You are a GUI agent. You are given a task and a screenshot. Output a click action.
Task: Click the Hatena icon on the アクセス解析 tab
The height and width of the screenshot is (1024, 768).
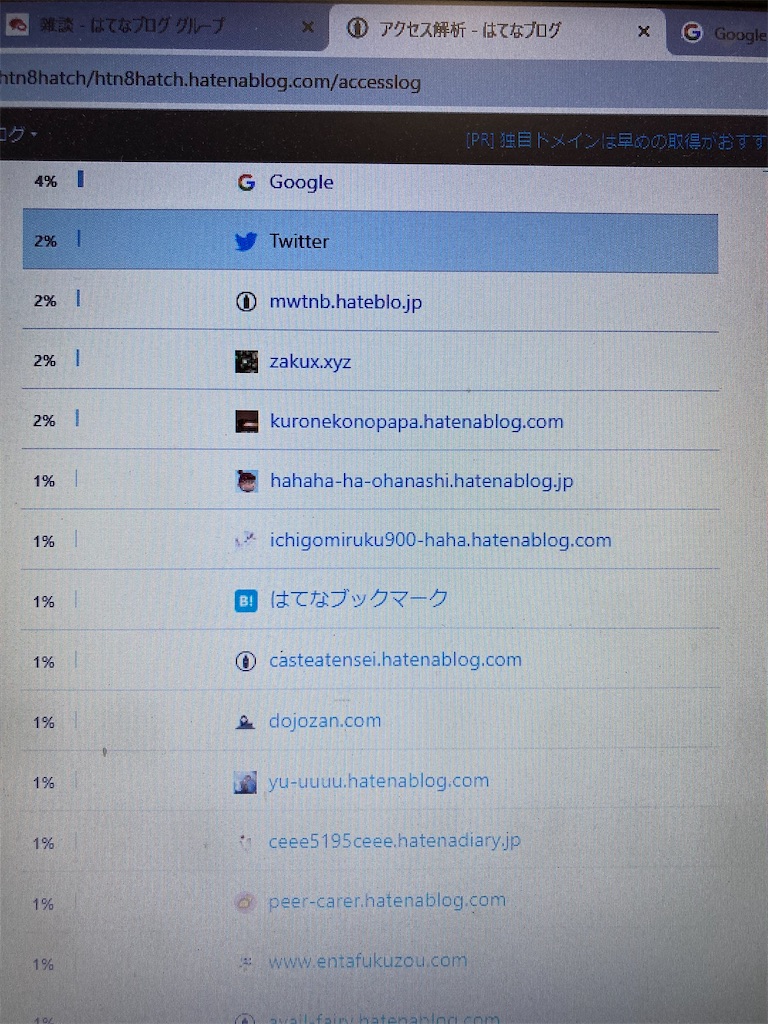357,28
